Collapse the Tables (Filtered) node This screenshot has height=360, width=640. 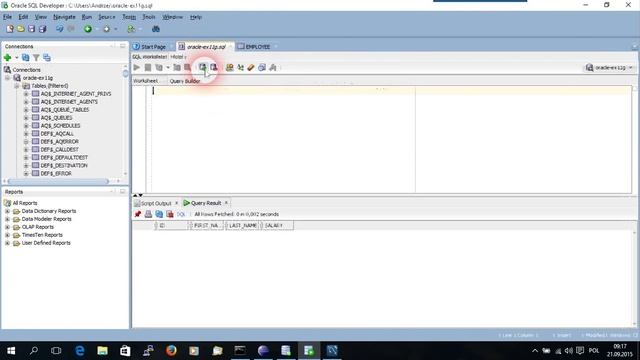17,86
